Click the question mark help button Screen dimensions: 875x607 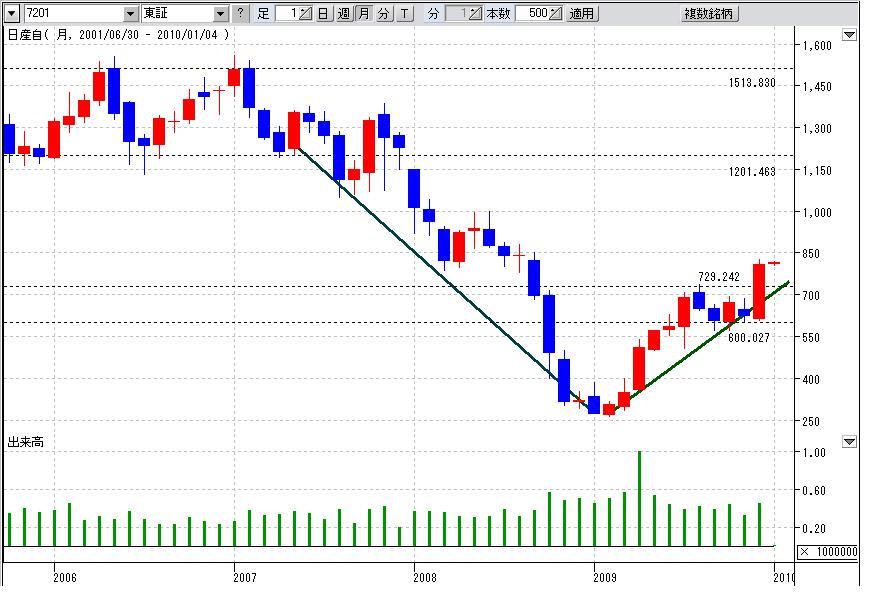click(240, 14)
